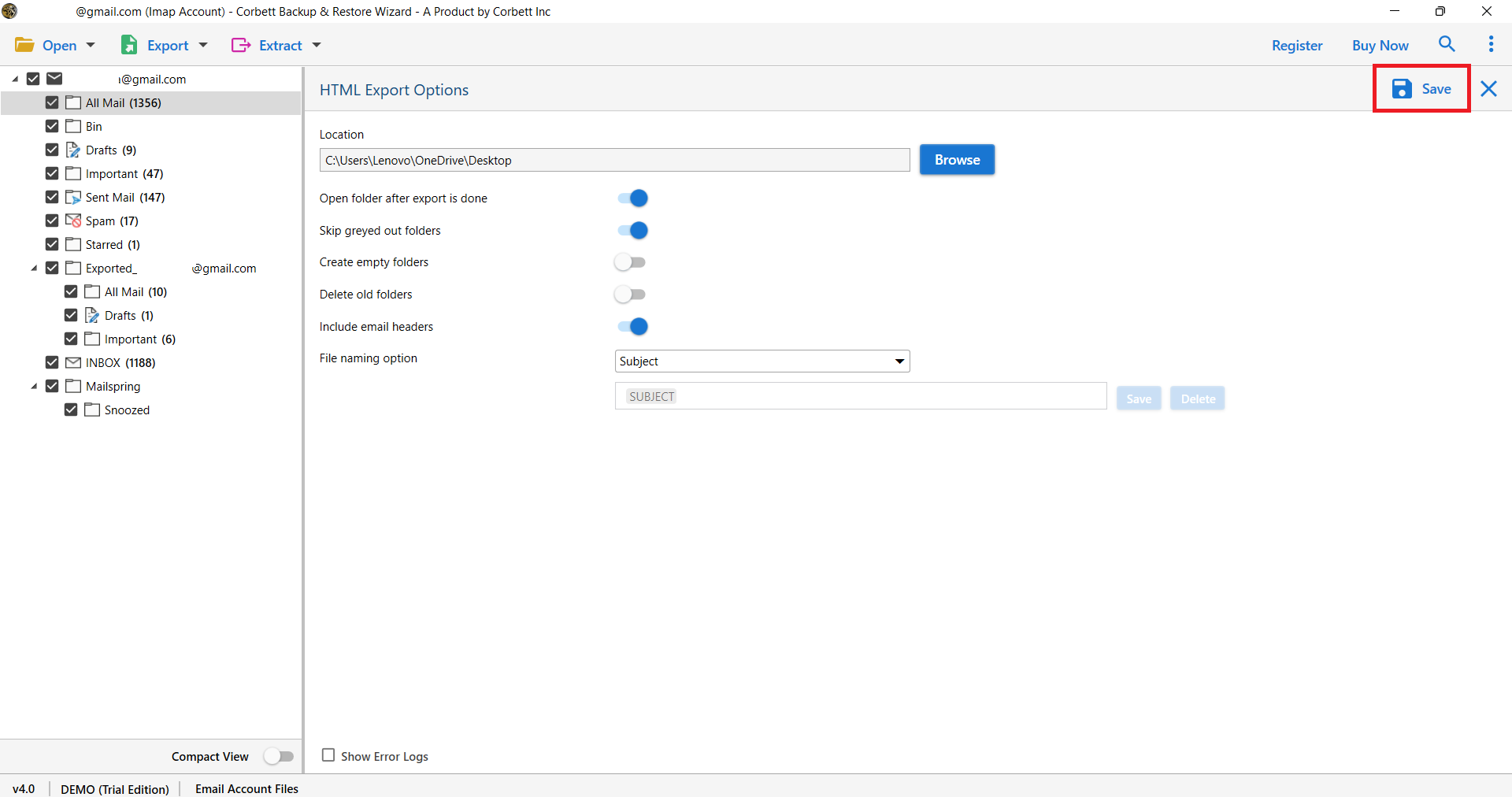The image size is (1512, 797).
Task: Toggle Open folder after export is done
Action: [x=632, y=198]
